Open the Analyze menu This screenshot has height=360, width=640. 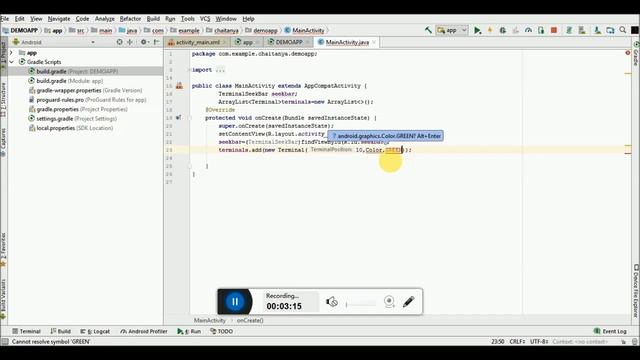(104, 19)
